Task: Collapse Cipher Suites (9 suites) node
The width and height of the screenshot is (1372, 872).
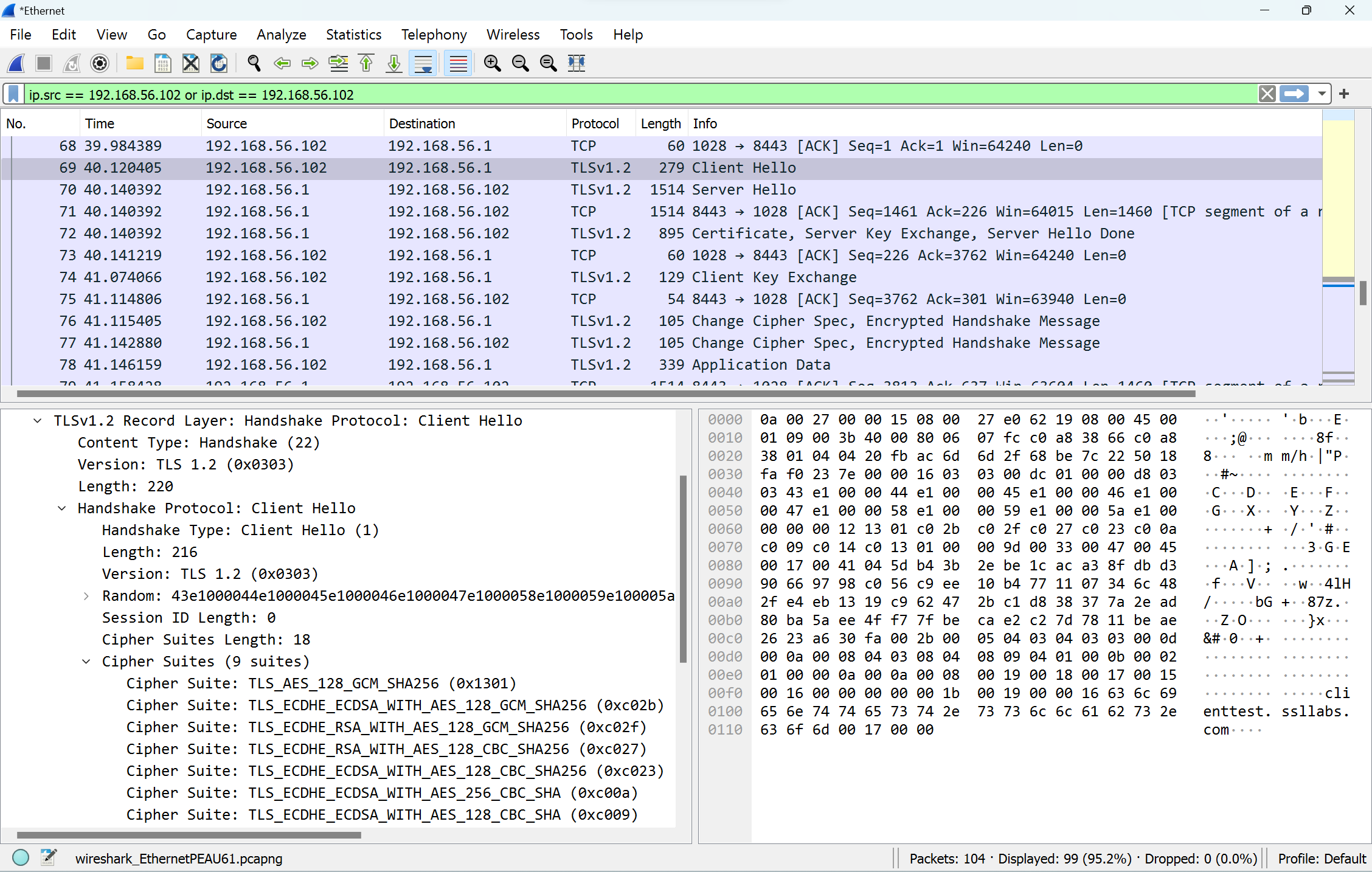Action: pyautogui.click(x=86, y=662)
